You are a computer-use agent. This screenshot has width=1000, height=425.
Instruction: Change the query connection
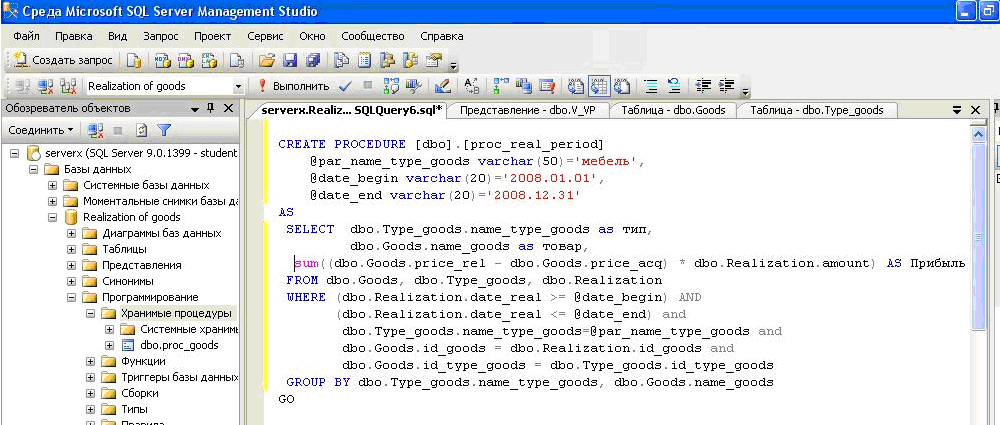pyautogui.click(x=68, y=86)
